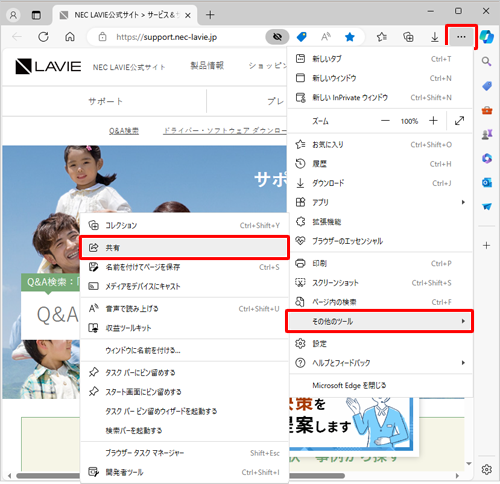Select 音声で読み上げる in the submenu
The width and height of the screenshot is (500, 484).
(x=184, y=309)
